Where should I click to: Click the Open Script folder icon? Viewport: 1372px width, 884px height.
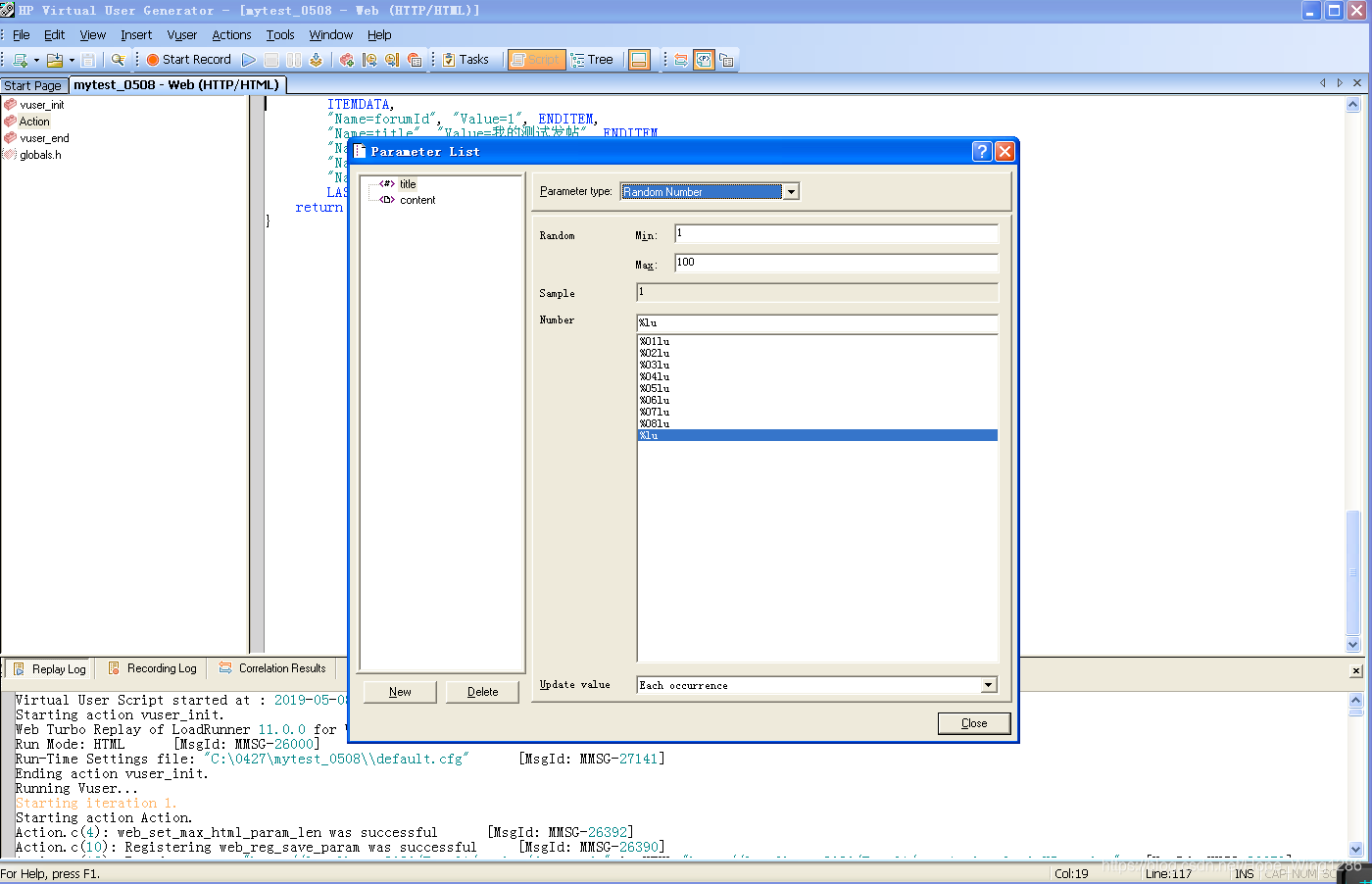pyautogui.click(x=55, y=60)
